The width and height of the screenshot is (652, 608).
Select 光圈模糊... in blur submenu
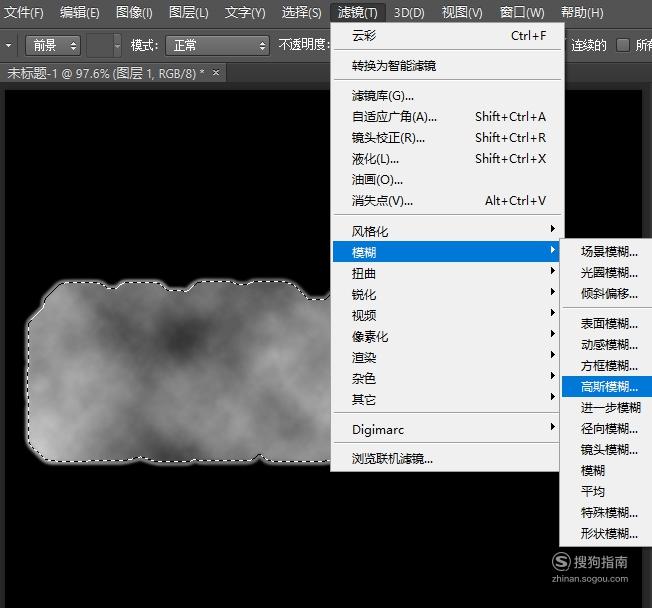[x=607, y=272]
